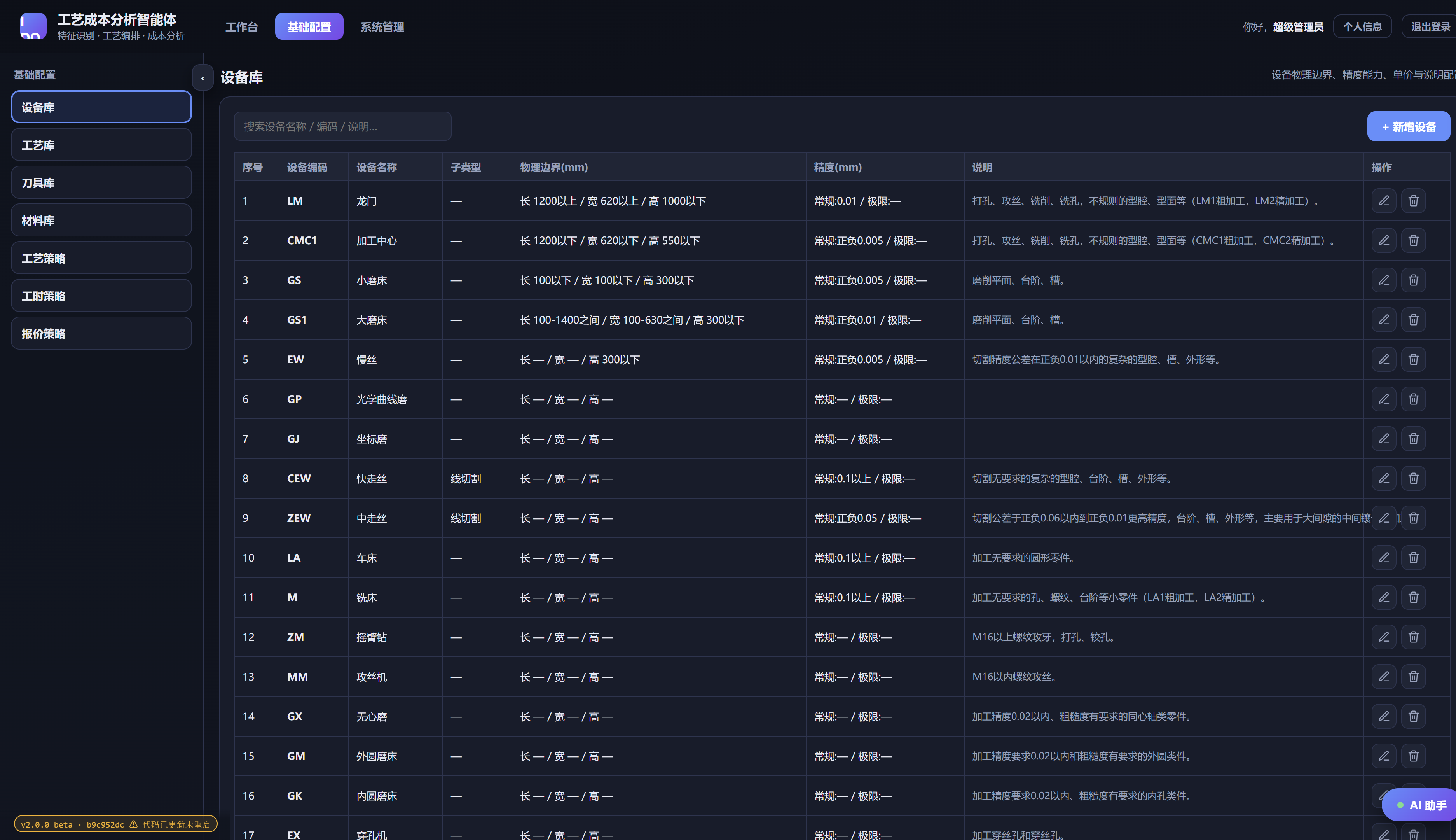Image resolution: width=1456 pixels, height=840 pixels.
Task: Edit the ZM 摇臂钻 row
Action: click(1383, 637)
